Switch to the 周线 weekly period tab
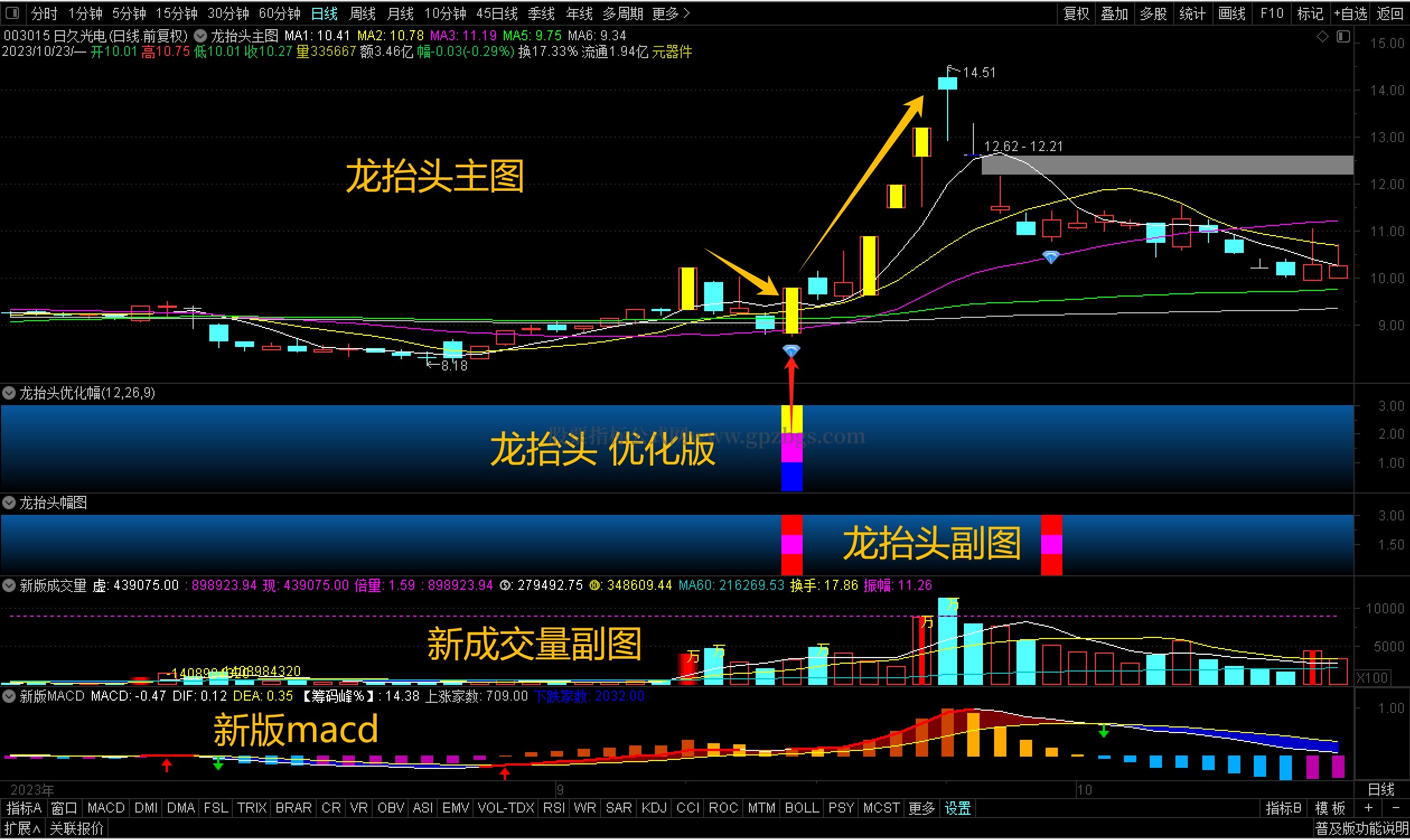Viewport: 1410px width, 840px height. [x=362, y=13]
